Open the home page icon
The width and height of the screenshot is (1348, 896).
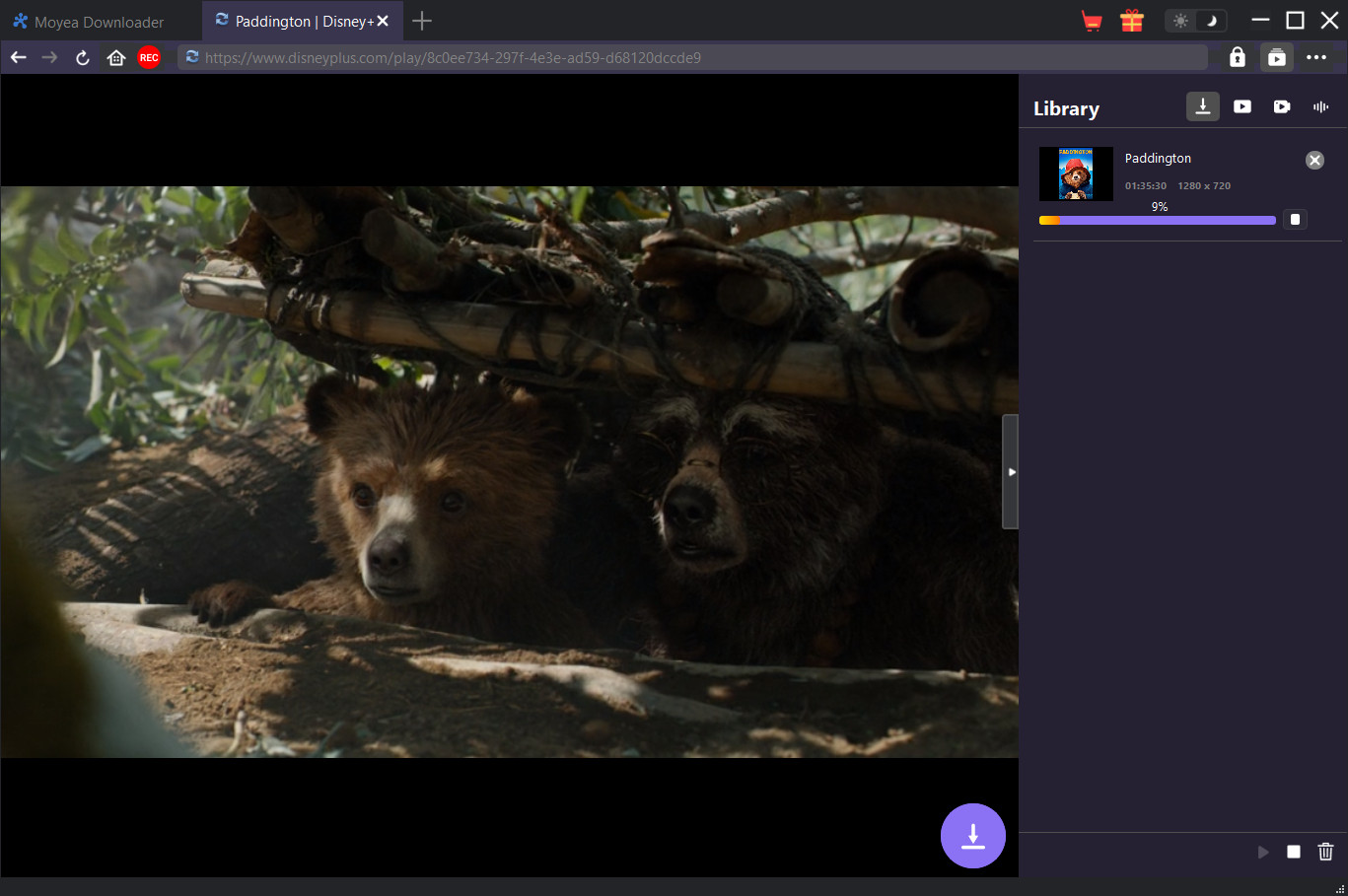116,57
